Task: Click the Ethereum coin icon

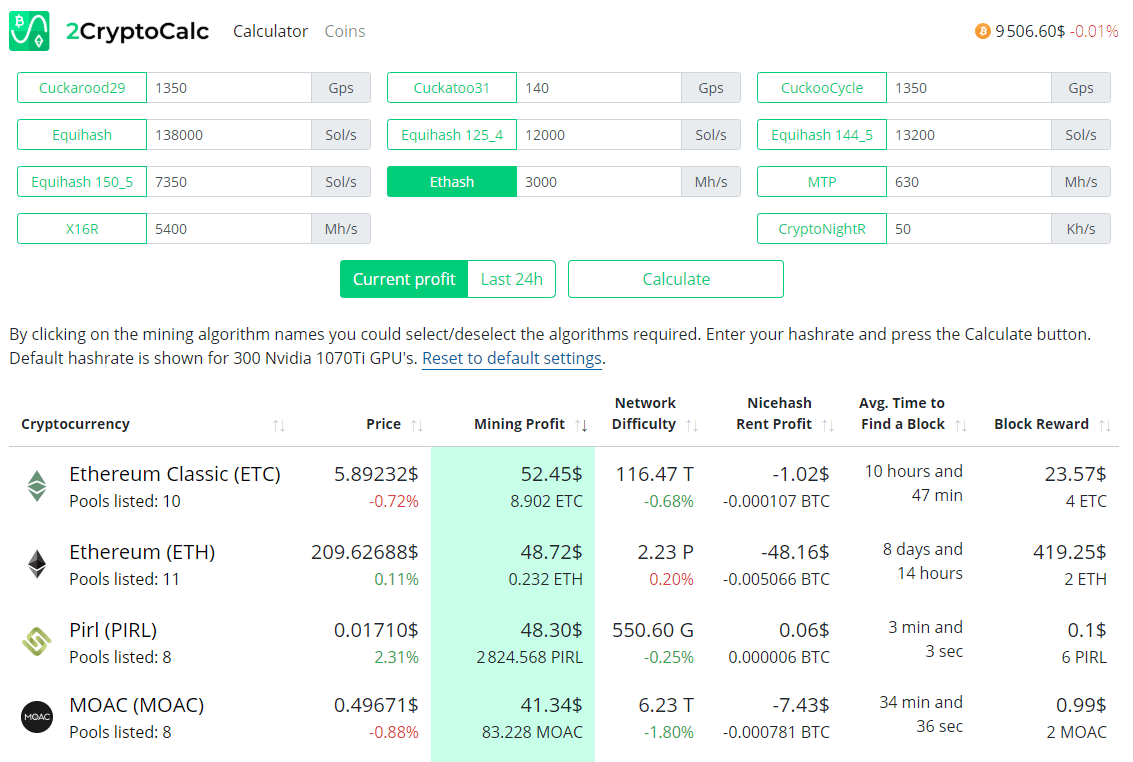Action: (37, 564)
